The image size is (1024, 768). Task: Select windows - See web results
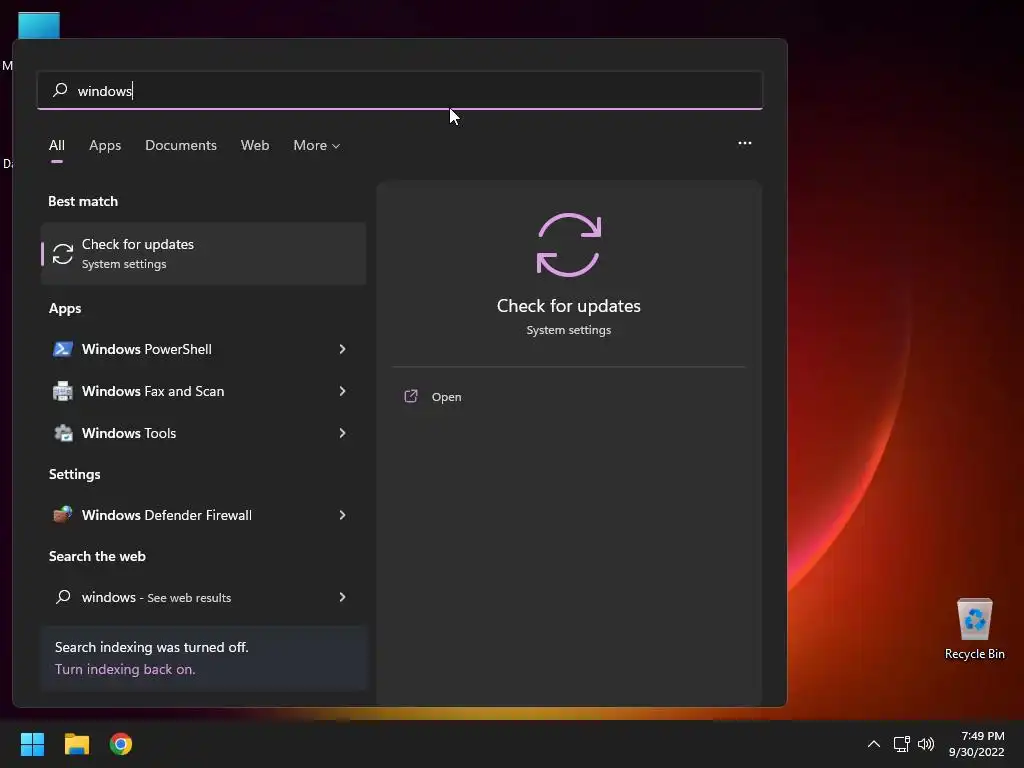203,597
